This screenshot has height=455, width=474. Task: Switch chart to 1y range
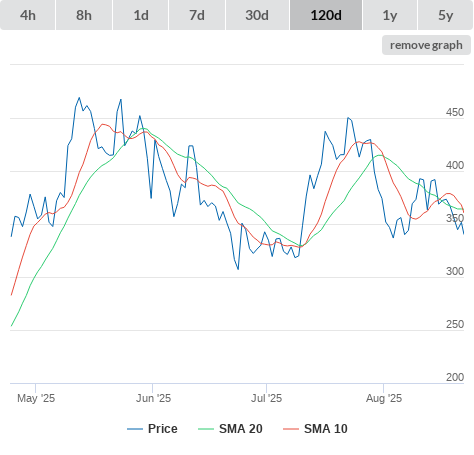[390, 15]
